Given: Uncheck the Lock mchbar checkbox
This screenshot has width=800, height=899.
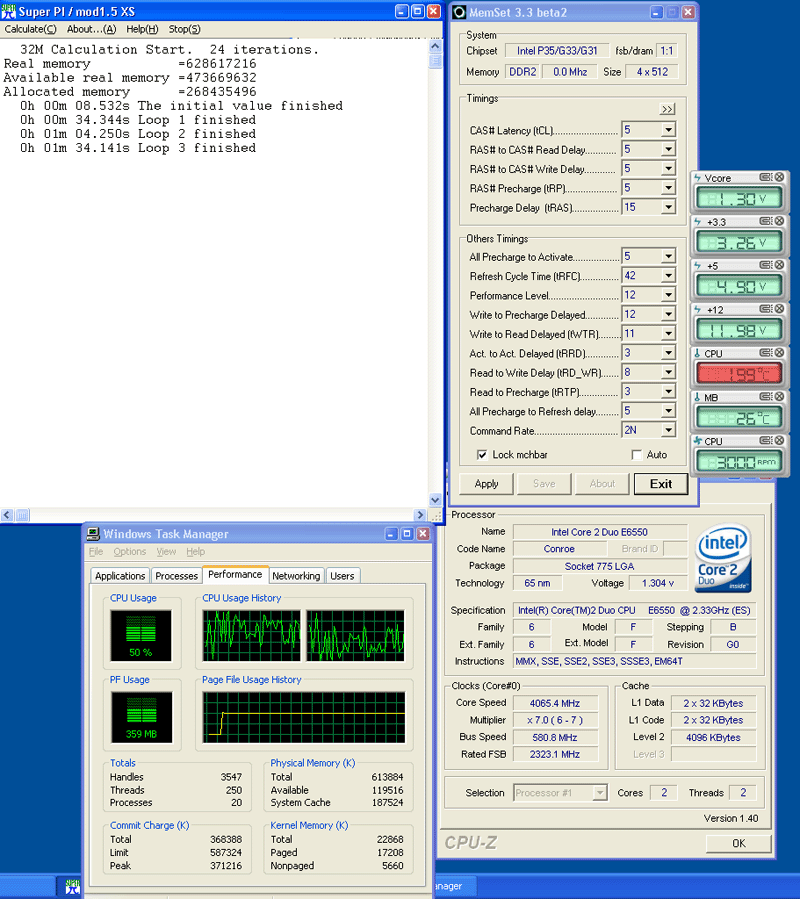Looking at the screenshot, I should coord(483,455).
